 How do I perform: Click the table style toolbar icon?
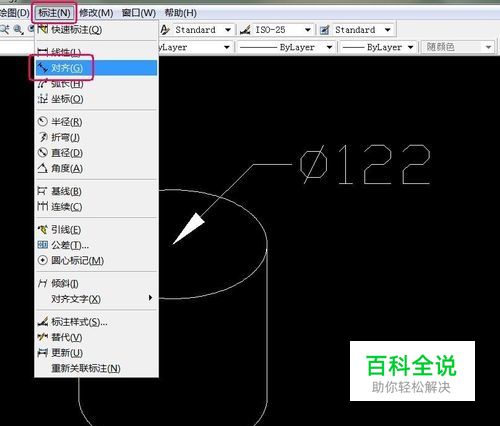(x=325, y=30)
